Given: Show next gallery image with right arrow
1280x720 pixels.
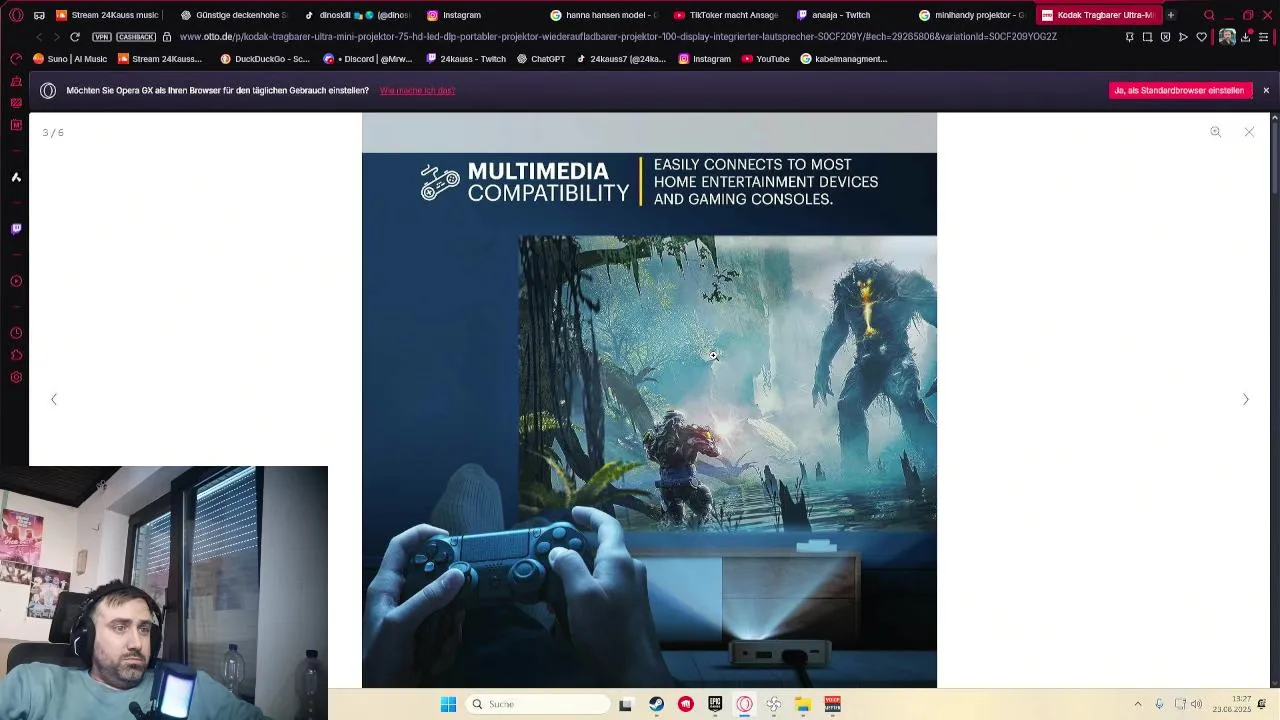Looking at the screenshot, I should tap(1245, 399).
